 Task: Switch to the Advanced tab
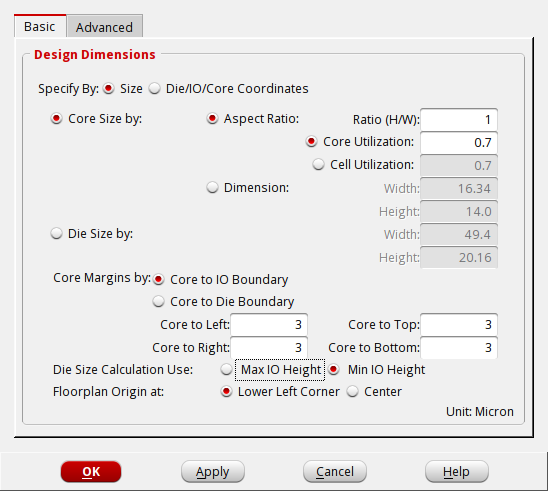(104, 27)
